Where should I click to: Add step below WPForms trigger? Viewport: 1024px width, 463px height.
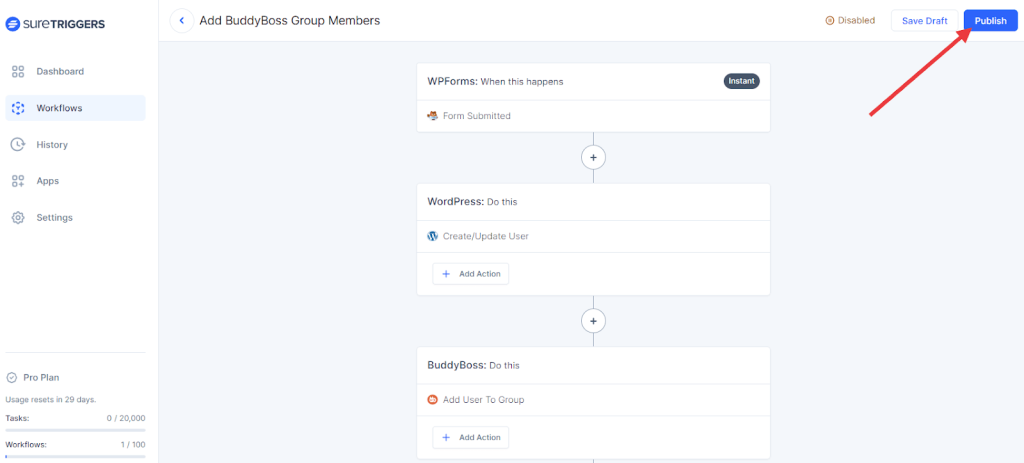tap(593, 158)
